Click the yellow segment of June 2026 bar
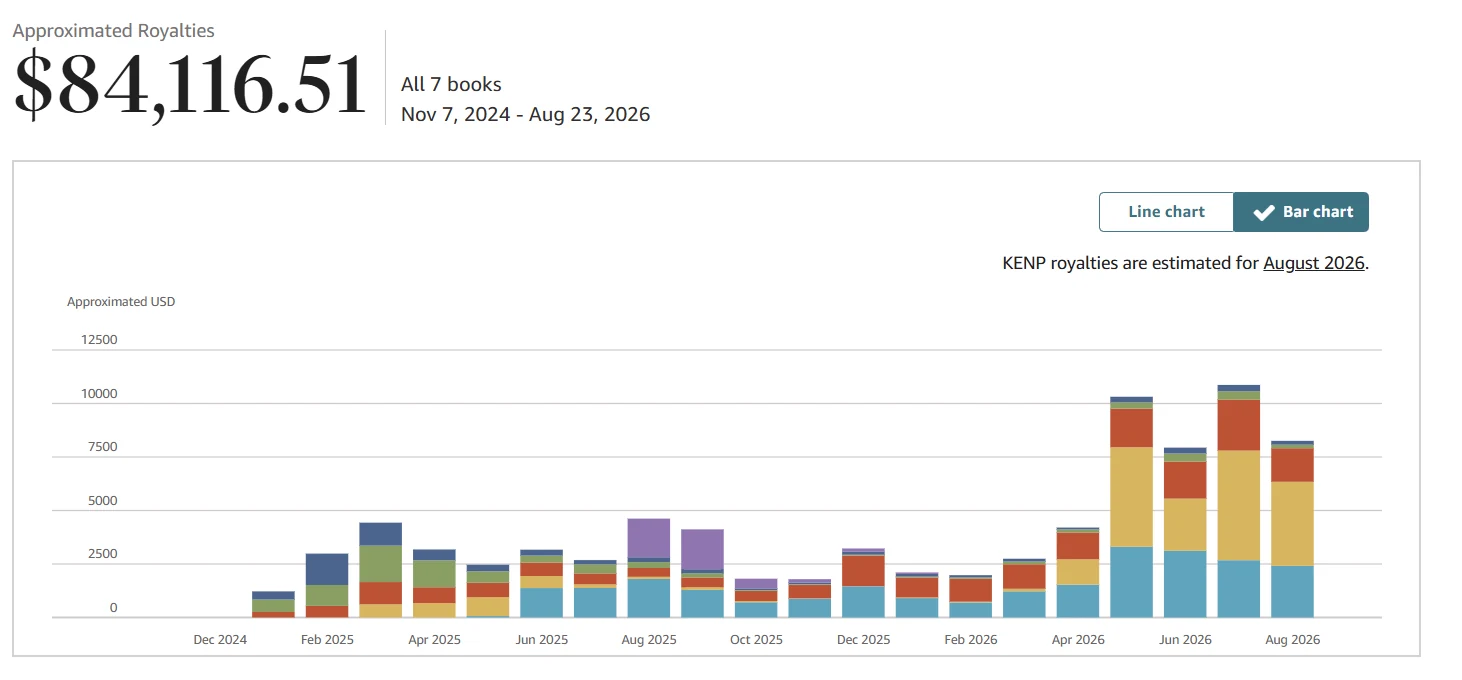Viewport: 1462px width, 680px height. tap(1185, 525)
